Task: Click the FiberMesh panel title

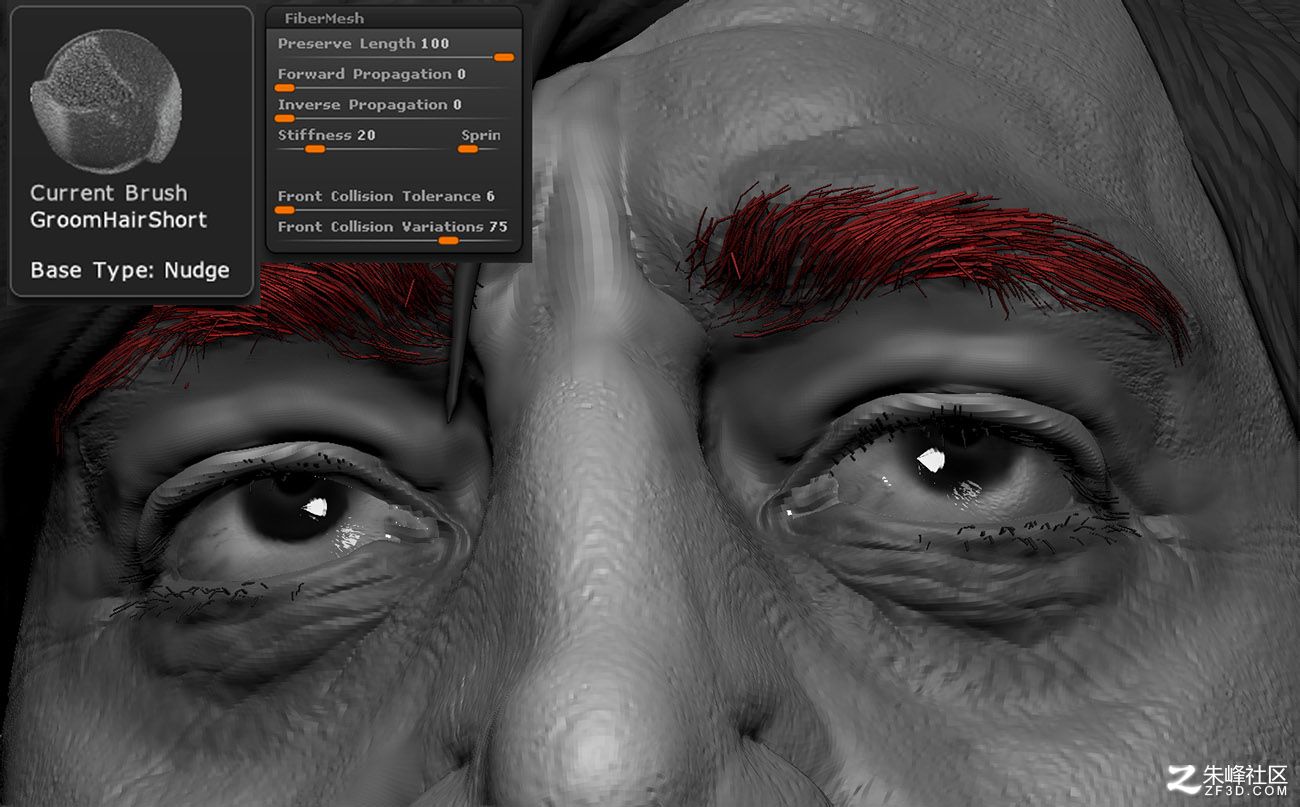Action: (324, 18)
